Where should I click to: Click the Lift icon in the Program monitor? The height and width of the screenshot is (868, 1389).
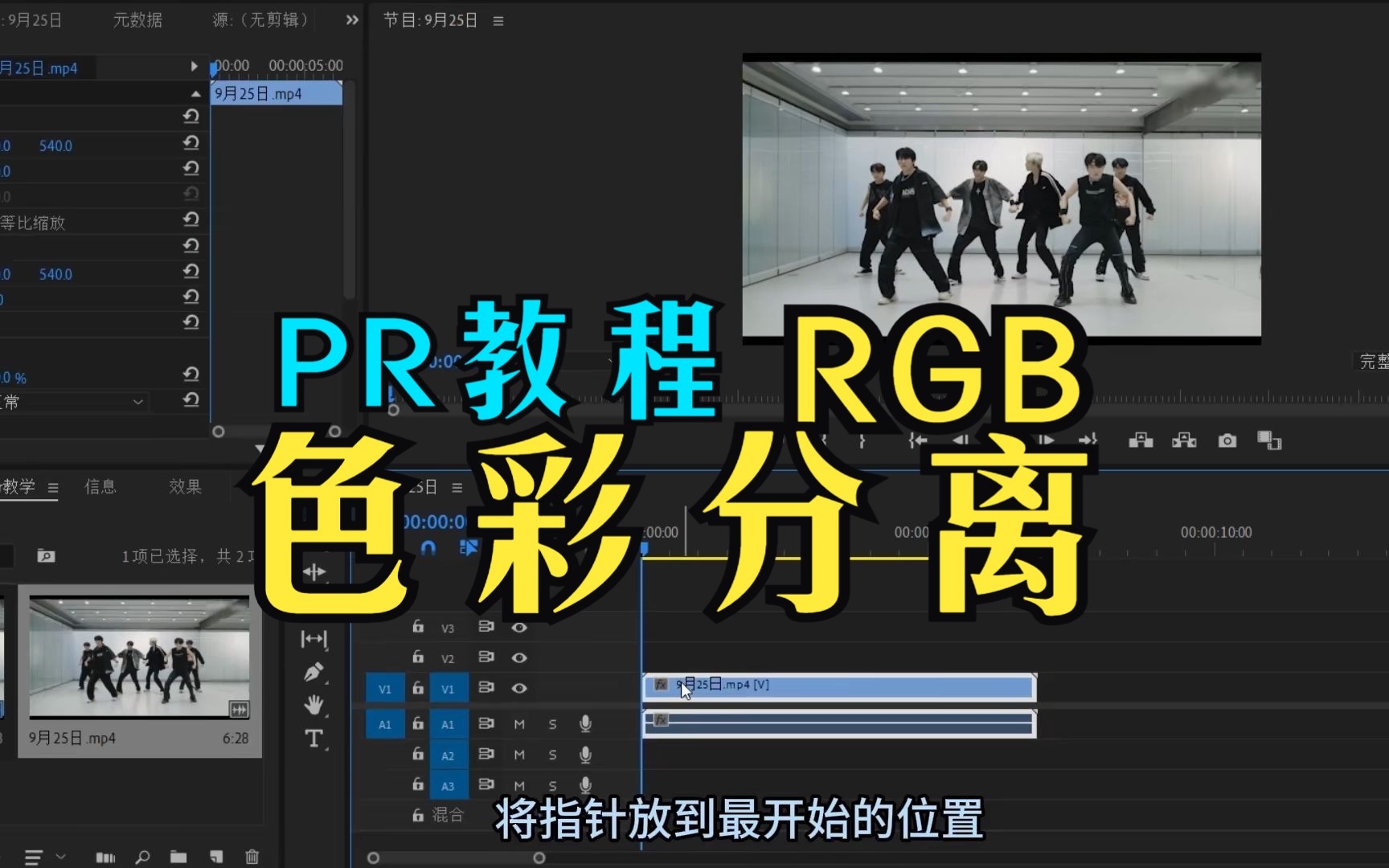point(1141,440)
